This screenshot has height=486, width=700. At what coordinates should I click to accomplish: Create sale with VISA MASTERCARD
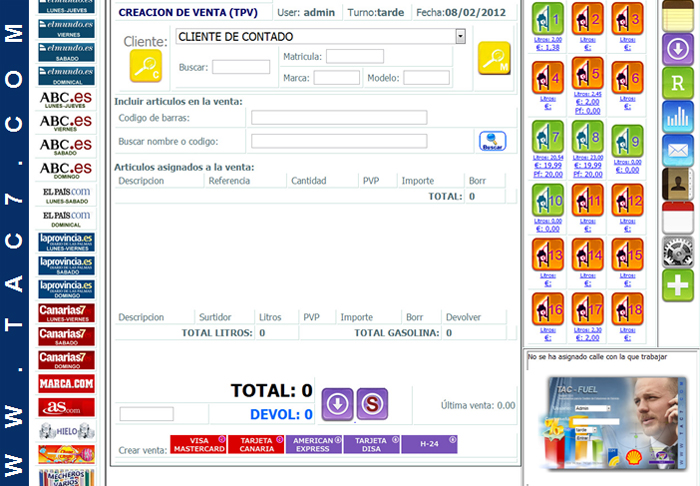pos(198,444)
